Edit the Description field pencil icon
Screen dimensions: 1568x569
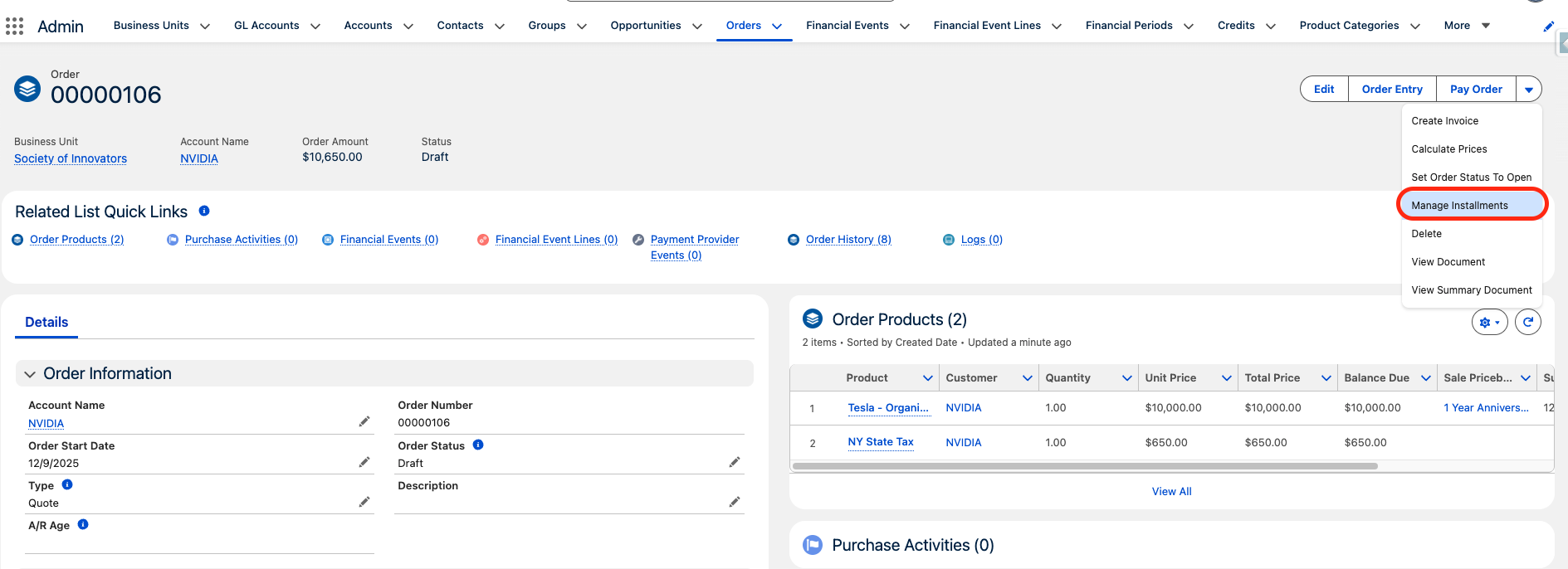coord(734,502)
